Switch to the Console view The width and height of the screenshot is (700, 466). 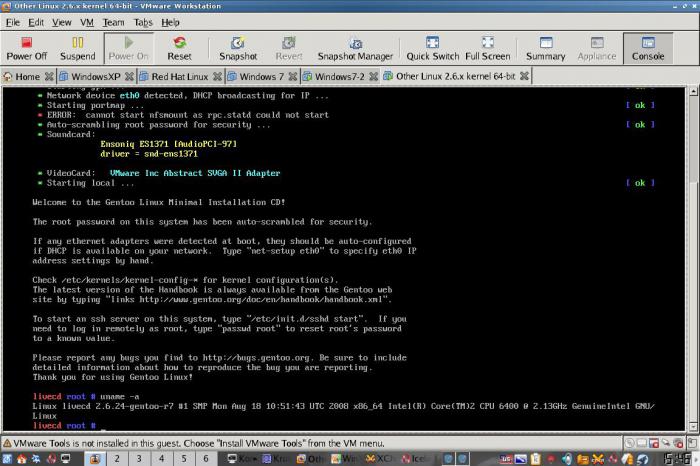click(648, 48)
